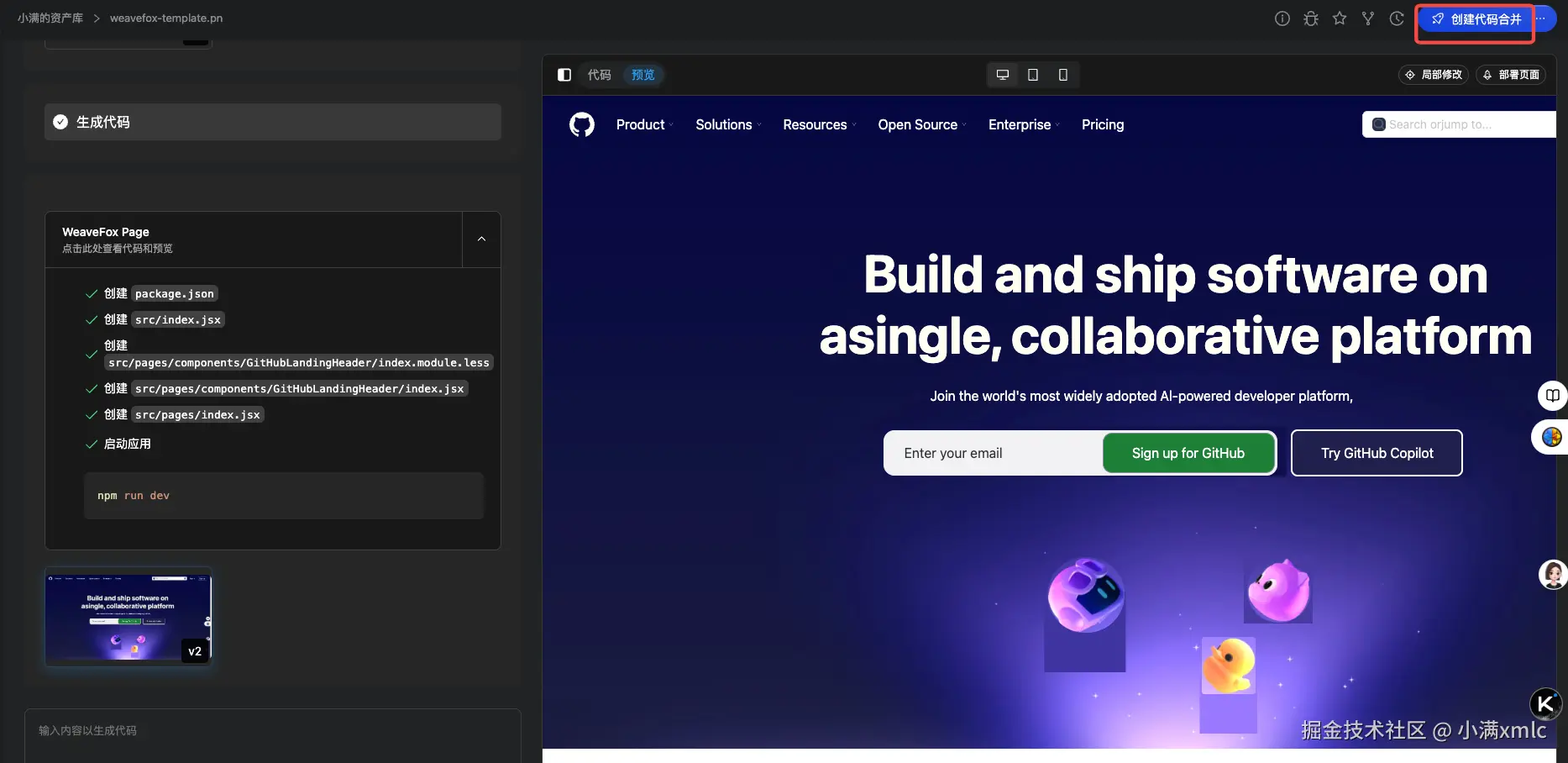The width and height of the screenshot is (1568, 763).
Task: Expand the Open Source menu
Action: (x=922, y=124)
